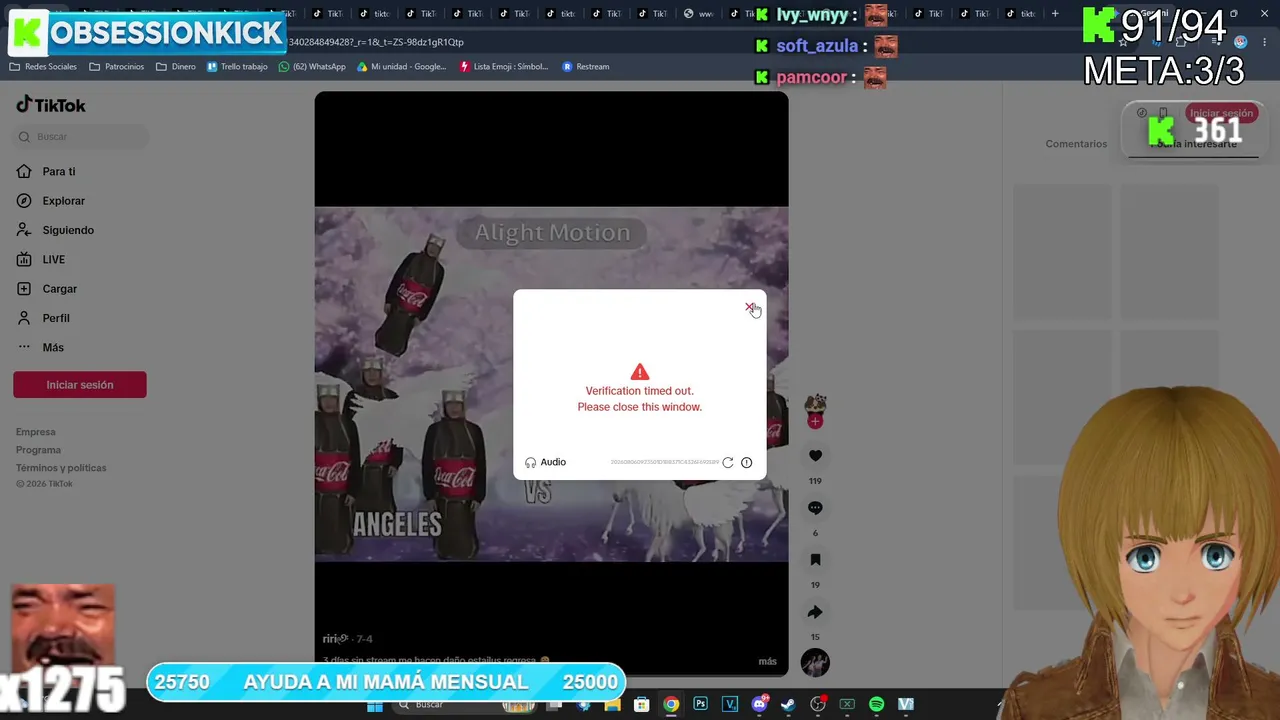Image resolution: width=1280 pixels, height=720 pixels.
Task: Open the Redes Sociales bookmark folder
Action: pyautogui.click(x=43, y=67)
